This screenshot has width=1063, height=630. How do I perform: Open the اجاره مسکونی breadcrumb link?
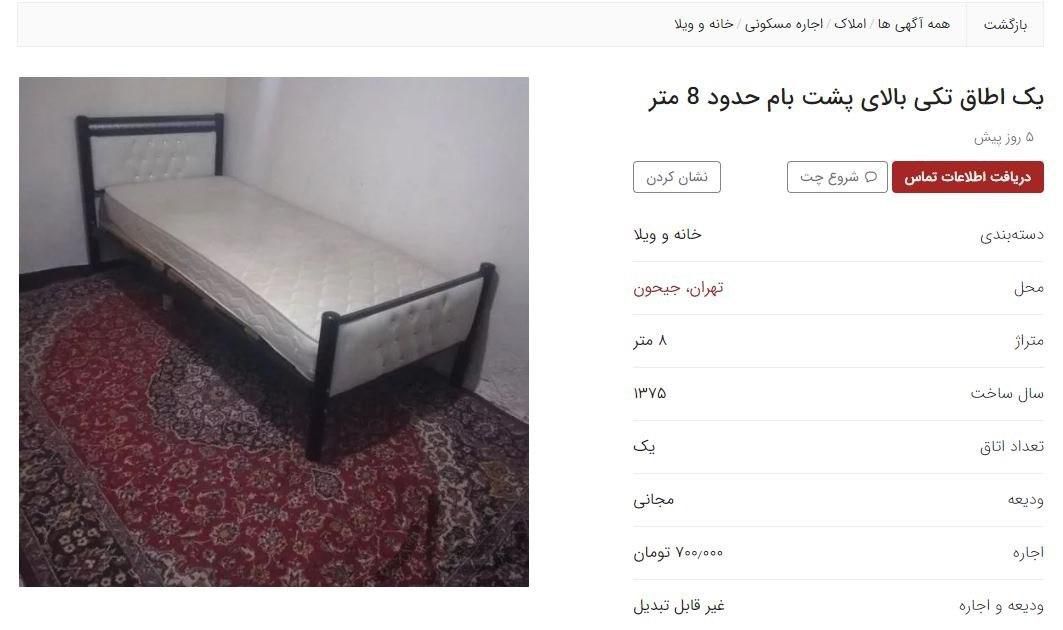(x=784, y=24)
